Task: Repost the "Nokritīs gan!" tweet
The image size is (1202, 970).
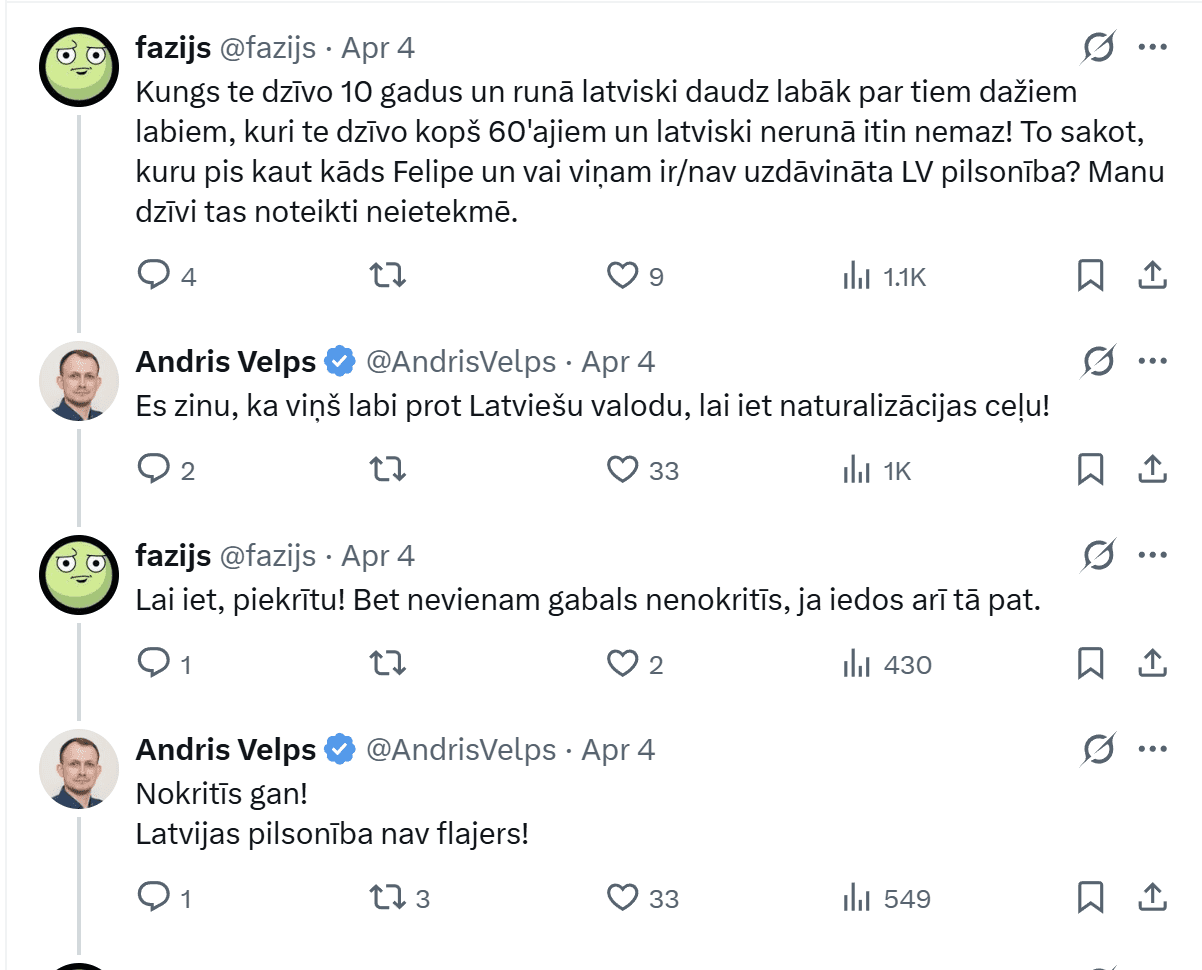Action: pos(388,897)
